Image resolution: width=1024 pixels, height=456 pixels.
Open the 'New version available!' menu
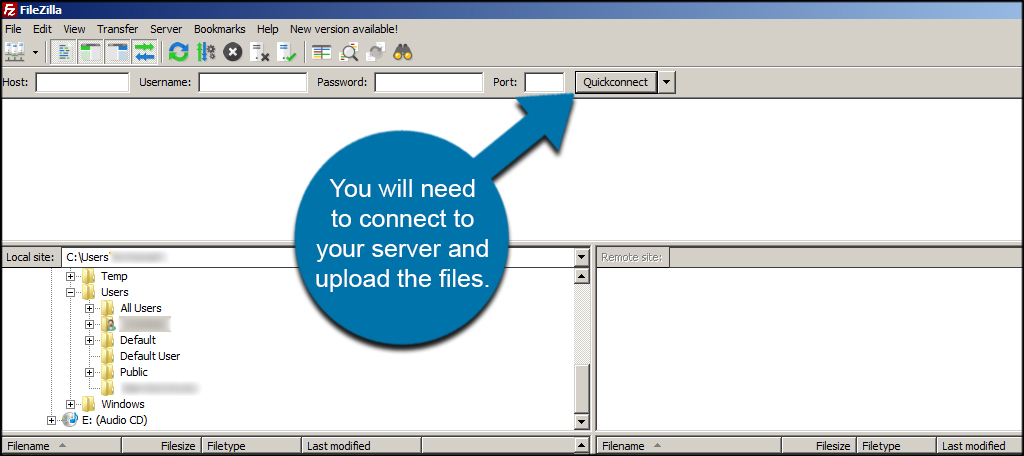coord(344,29)
